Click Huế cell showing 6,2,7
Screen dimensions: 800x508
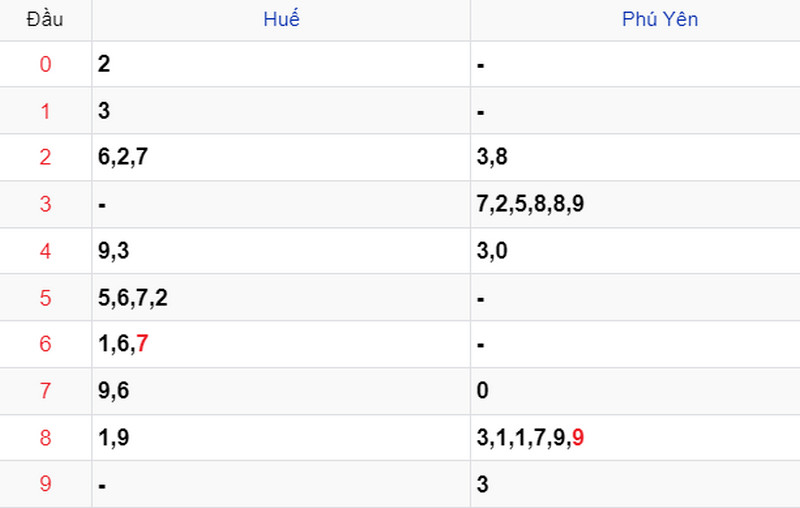281,157
